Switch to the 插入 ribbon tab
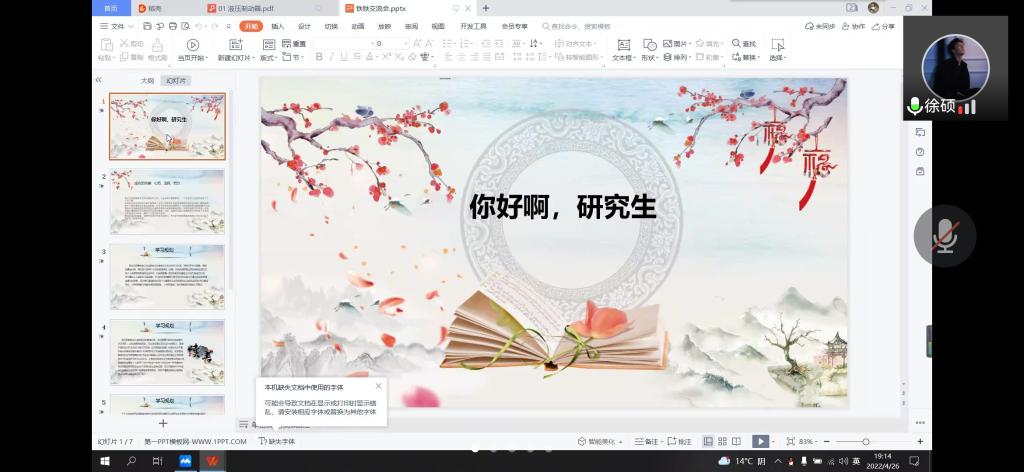The width and height of the screenshot is (1024, 472). point(278,26)
